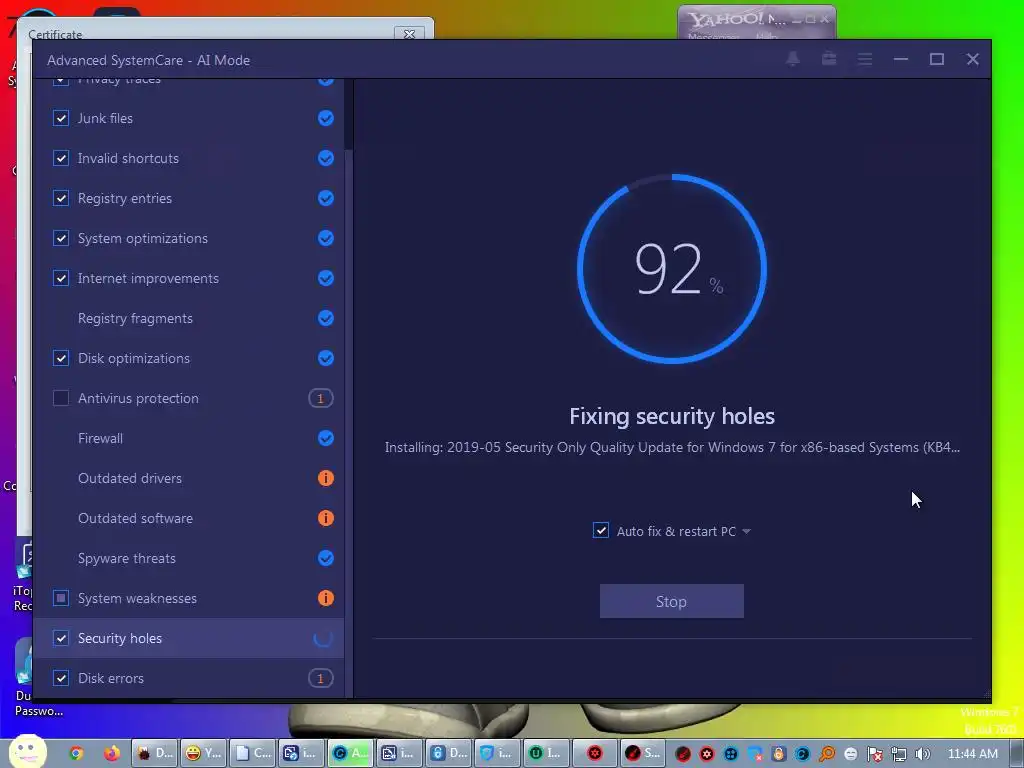Click the count badge next to Disk errors
Viewport: 1024px width, 768px height.
coord(320,678)
